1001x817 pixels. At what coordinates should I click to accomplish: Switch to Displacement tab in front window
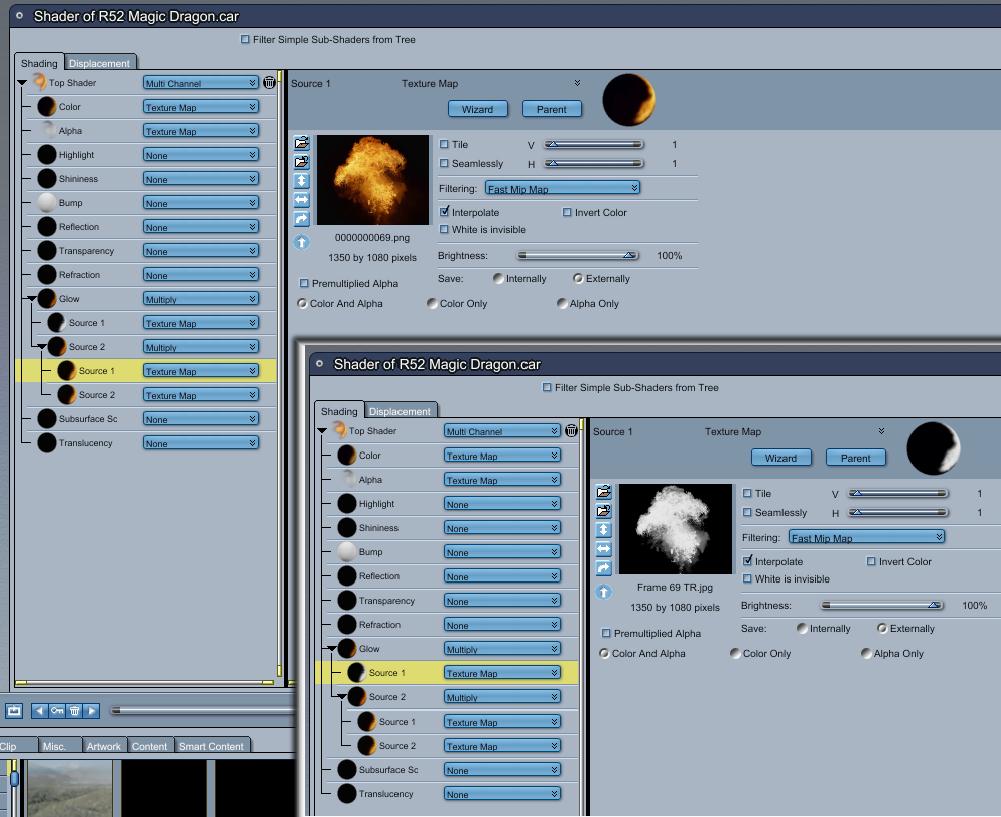coord(400,411)
